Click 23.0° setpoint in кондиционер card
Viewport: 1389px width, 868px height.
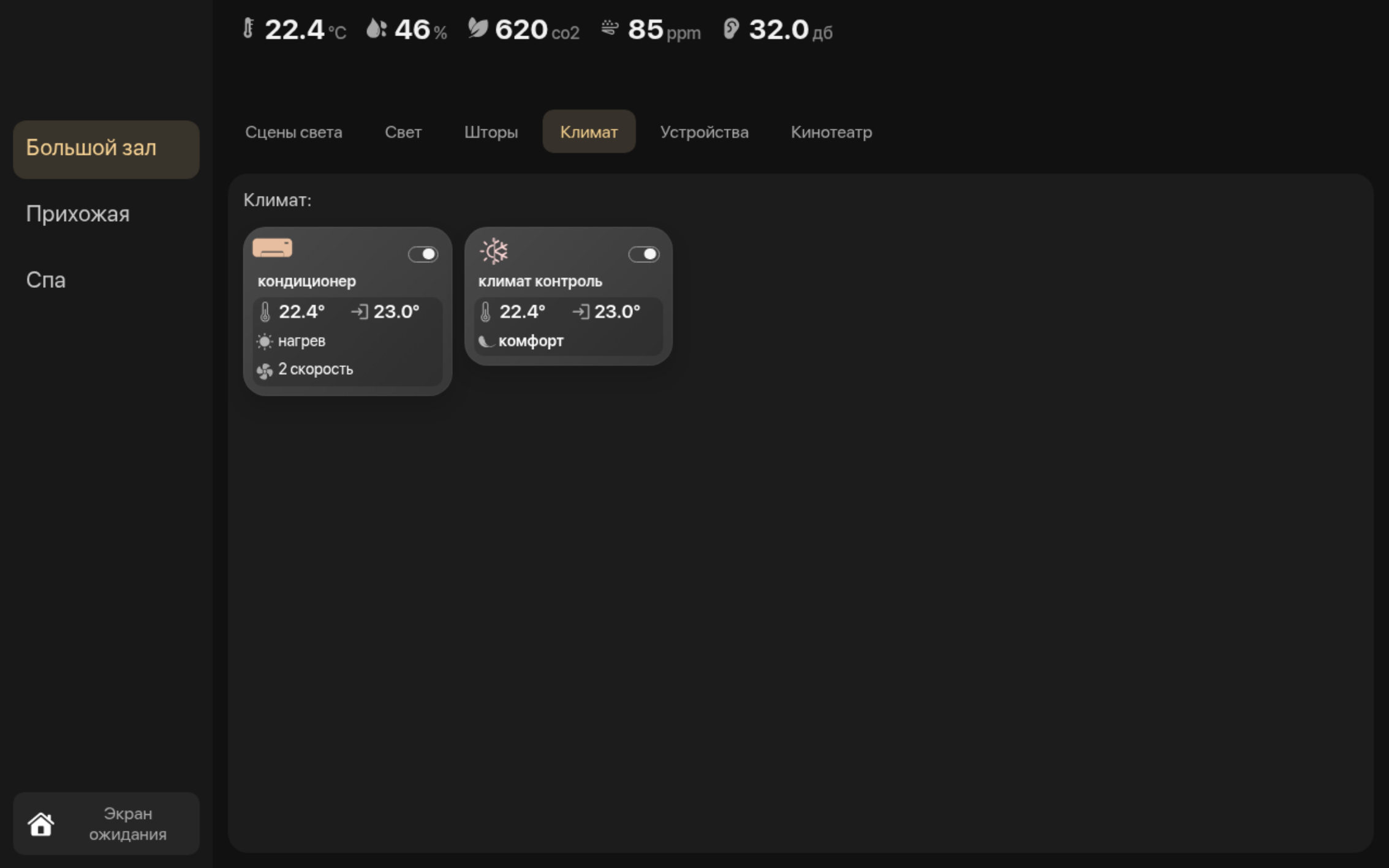click(396, 312)
